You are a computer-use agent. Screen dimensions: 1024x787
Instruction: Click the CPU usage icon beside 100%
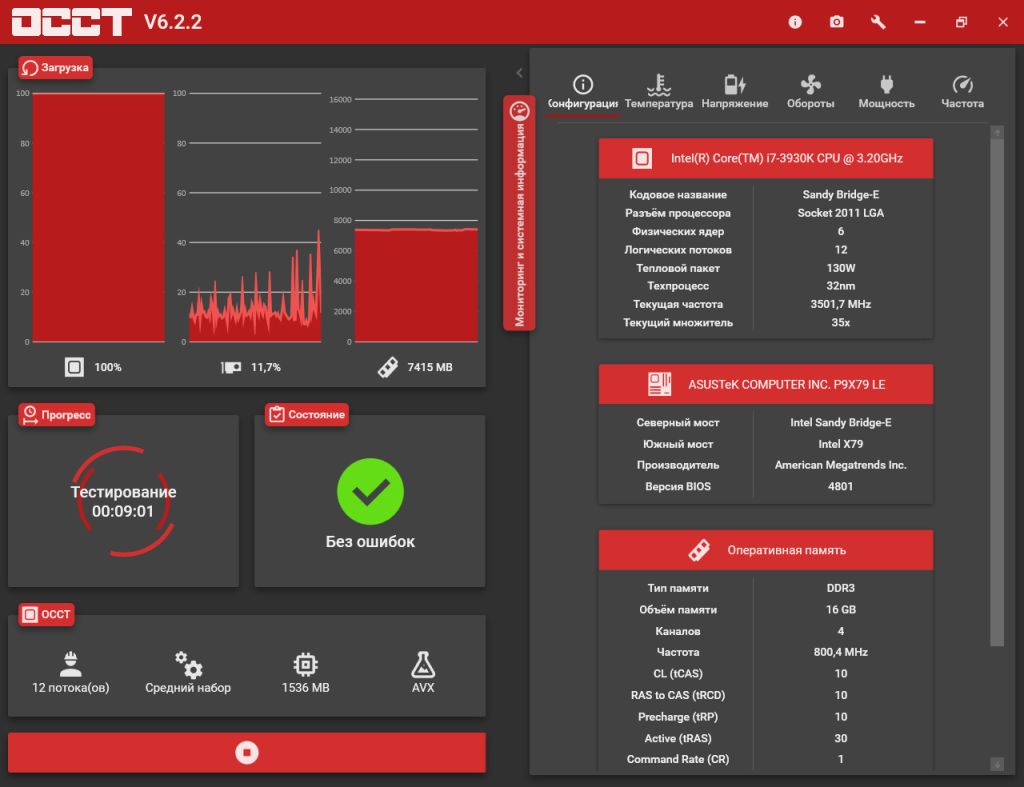pos(74,367)
